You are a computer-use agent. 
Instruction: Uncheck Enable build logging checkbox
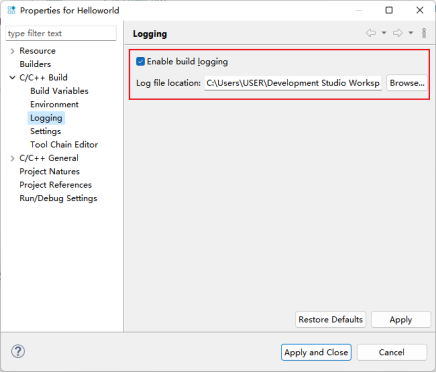tap(140, 61)
